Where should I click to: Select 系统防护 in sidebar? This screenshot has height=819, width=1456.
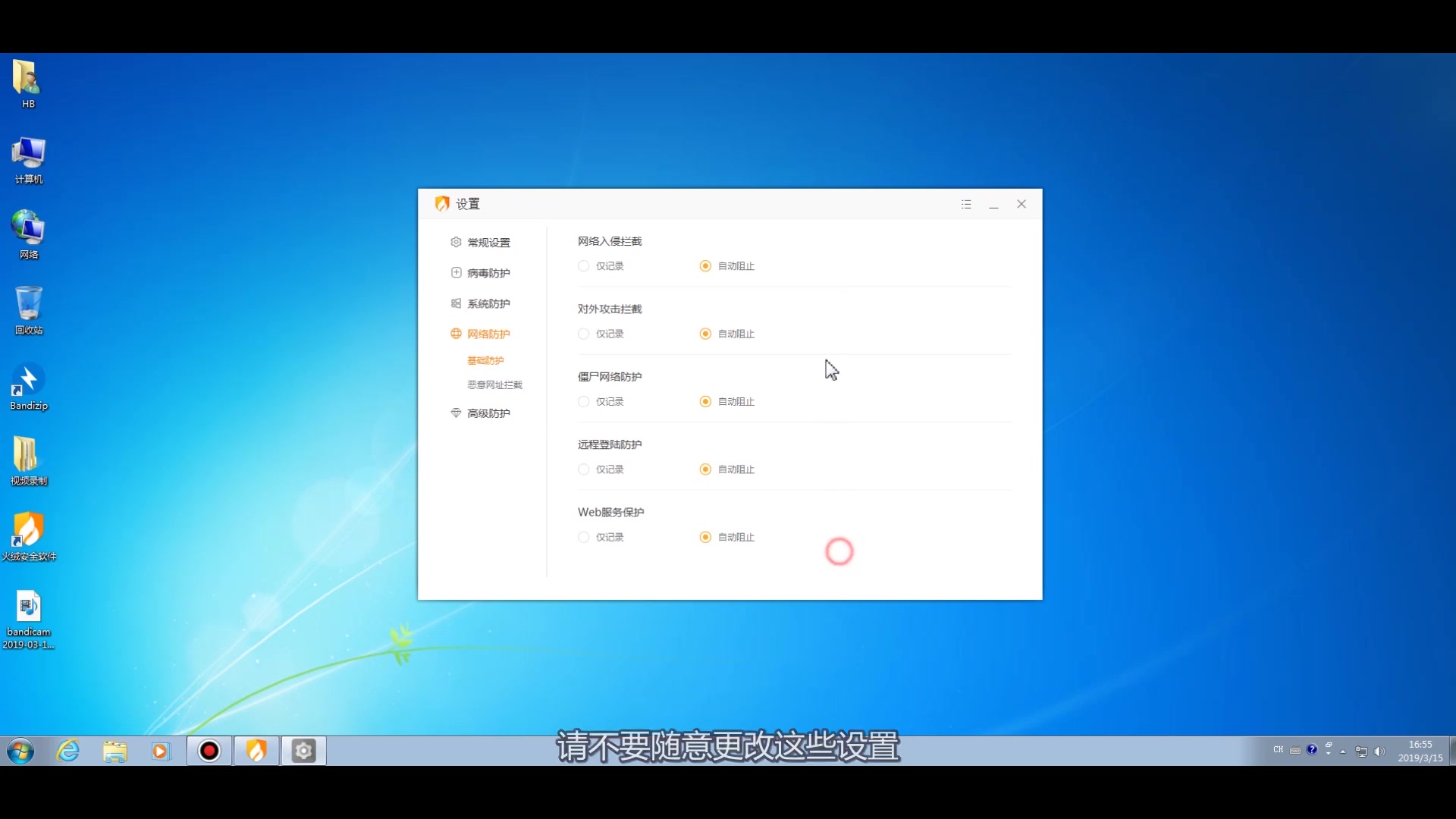coord(489,303)
